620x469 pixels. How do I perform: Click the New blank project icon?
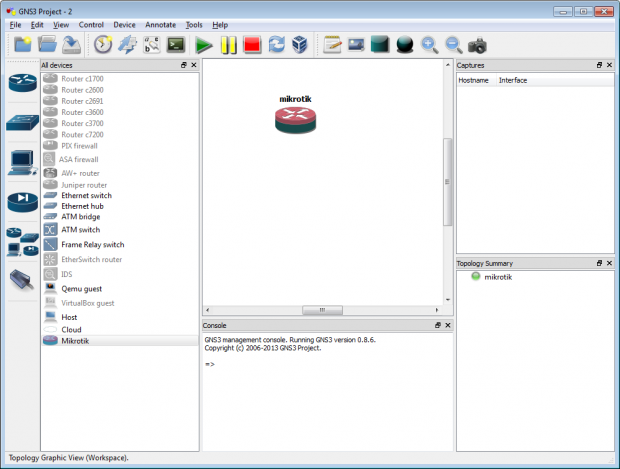coord(23,44)
